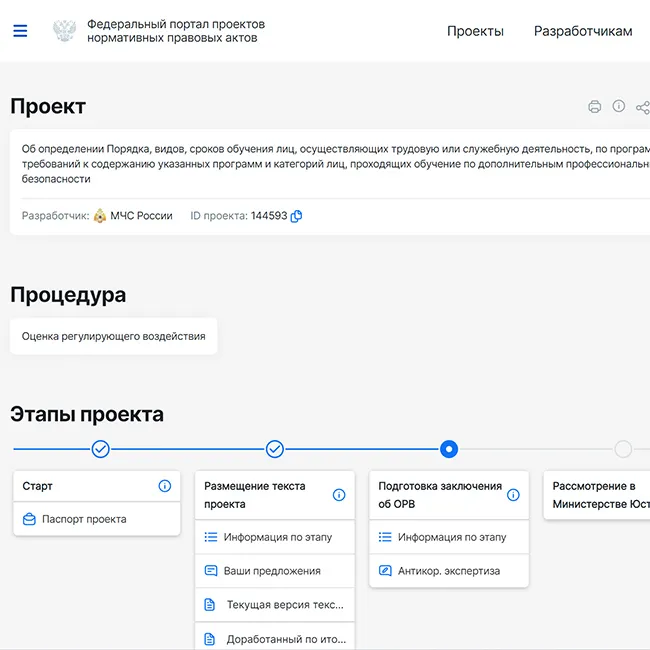Click the Russian coat of arms logo
The height and width of the screenshot is (650, 650).
[64, 31]
